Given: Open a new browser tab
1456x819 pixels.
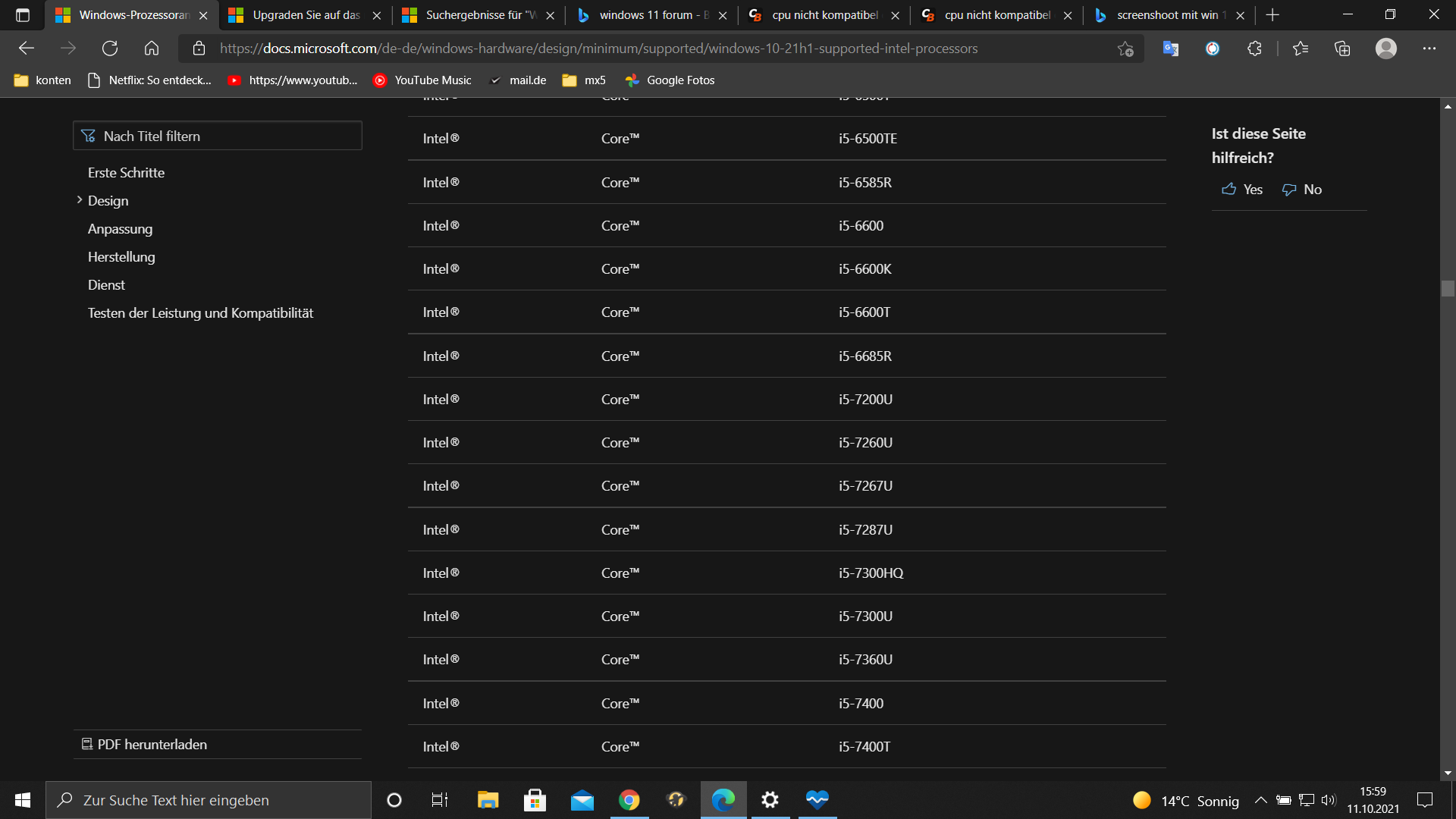Looking at the screenshot, I should [1272, 15].
